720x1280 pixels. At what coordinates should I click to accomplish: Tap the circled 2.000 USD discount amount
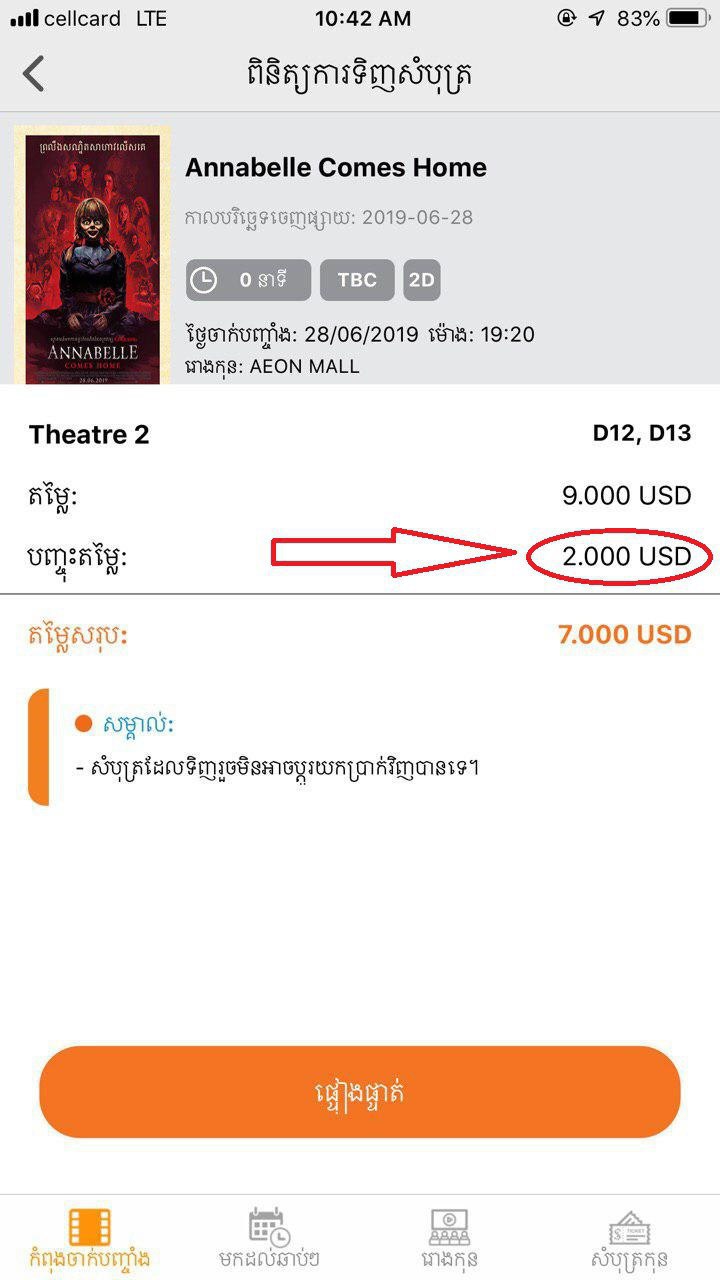pyautogui.click(x=627, y=556)
